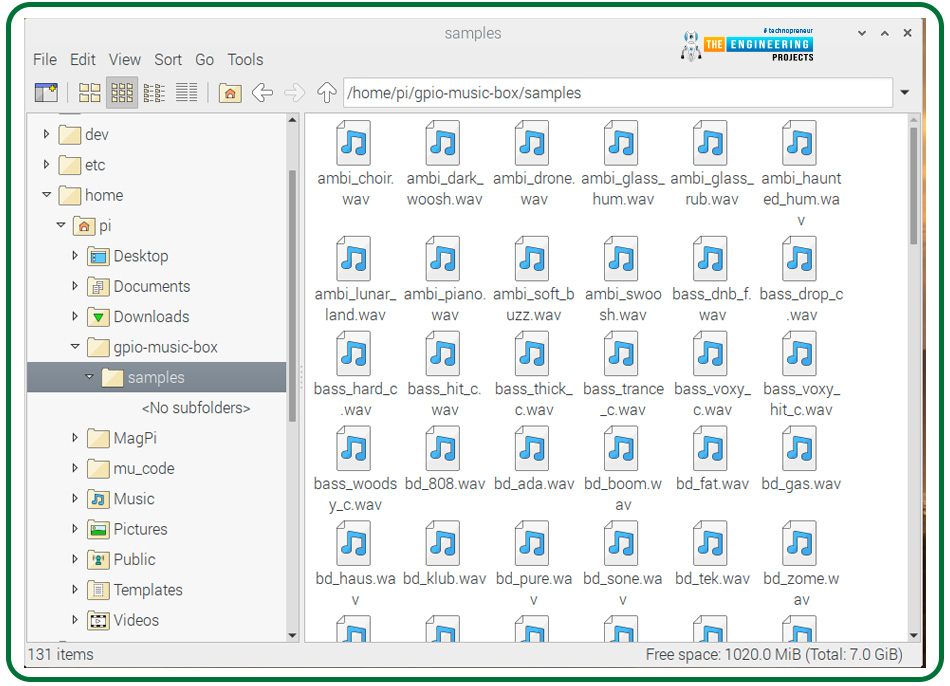Select ambi_haunted_hum.wav audio file

pyautogui.click(x=800, y=173)
